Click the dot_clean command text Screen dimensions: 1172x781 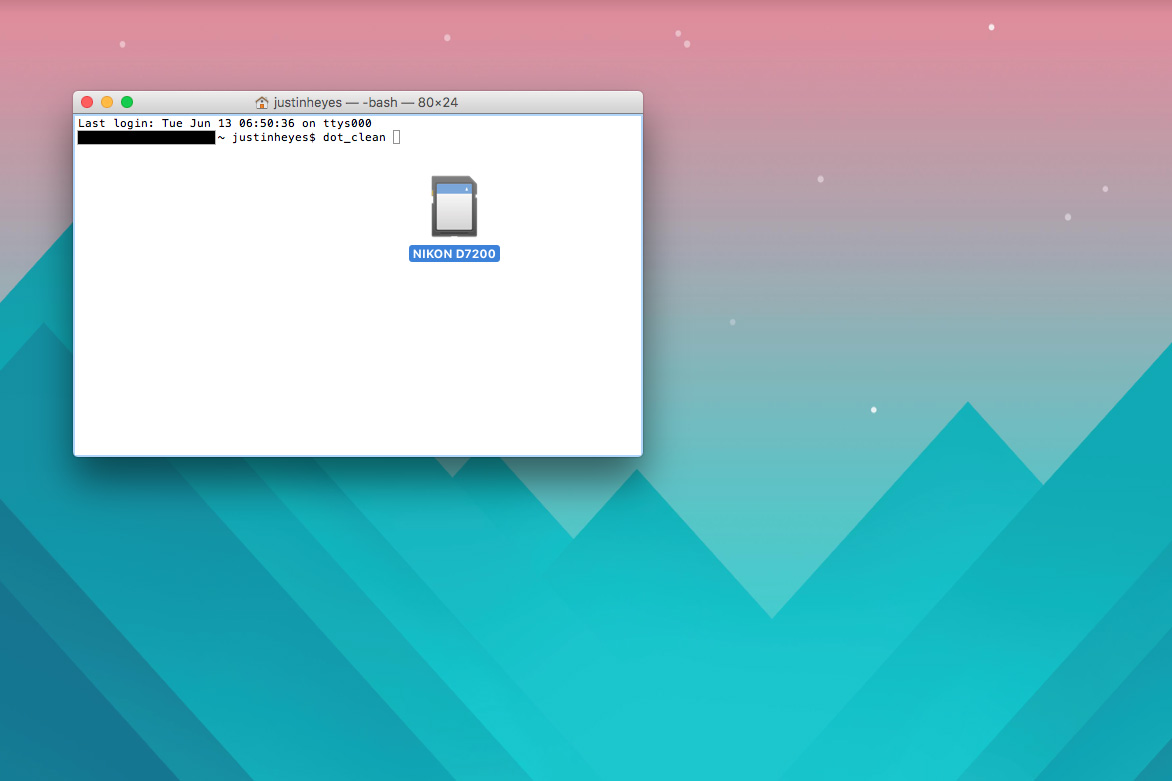pyautogui.click(x=354, y=138)
